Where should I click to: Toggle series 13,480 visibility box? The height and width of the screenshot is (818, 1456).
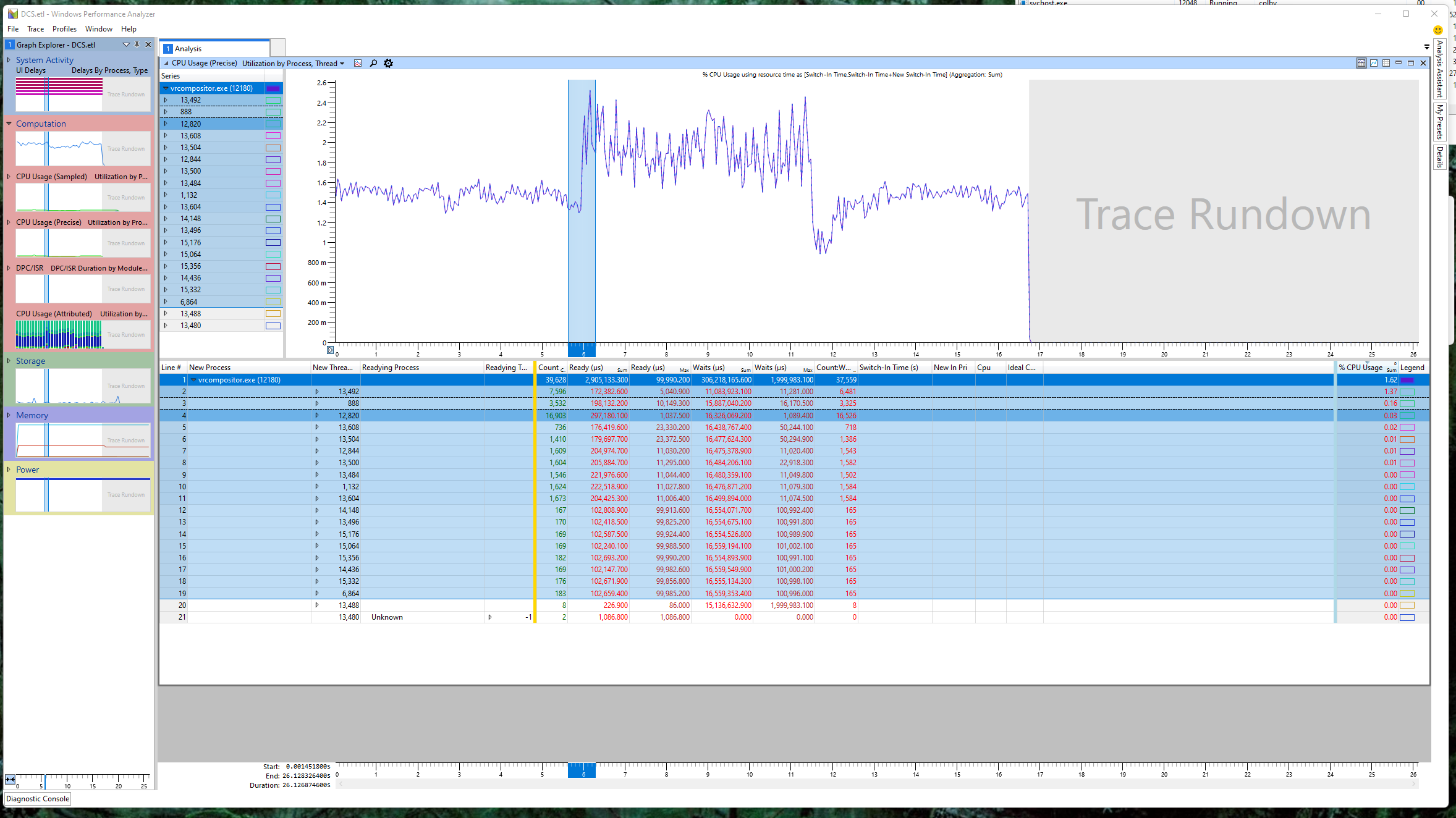pos(273,326)
